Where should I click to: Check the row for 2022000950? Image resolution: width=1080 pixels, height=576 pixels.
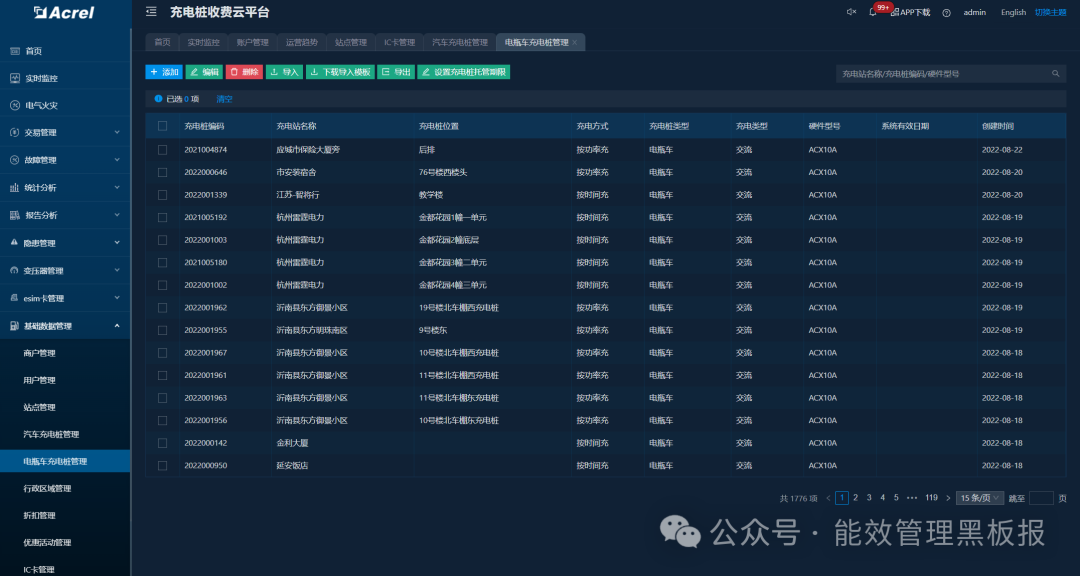(163, 466)
